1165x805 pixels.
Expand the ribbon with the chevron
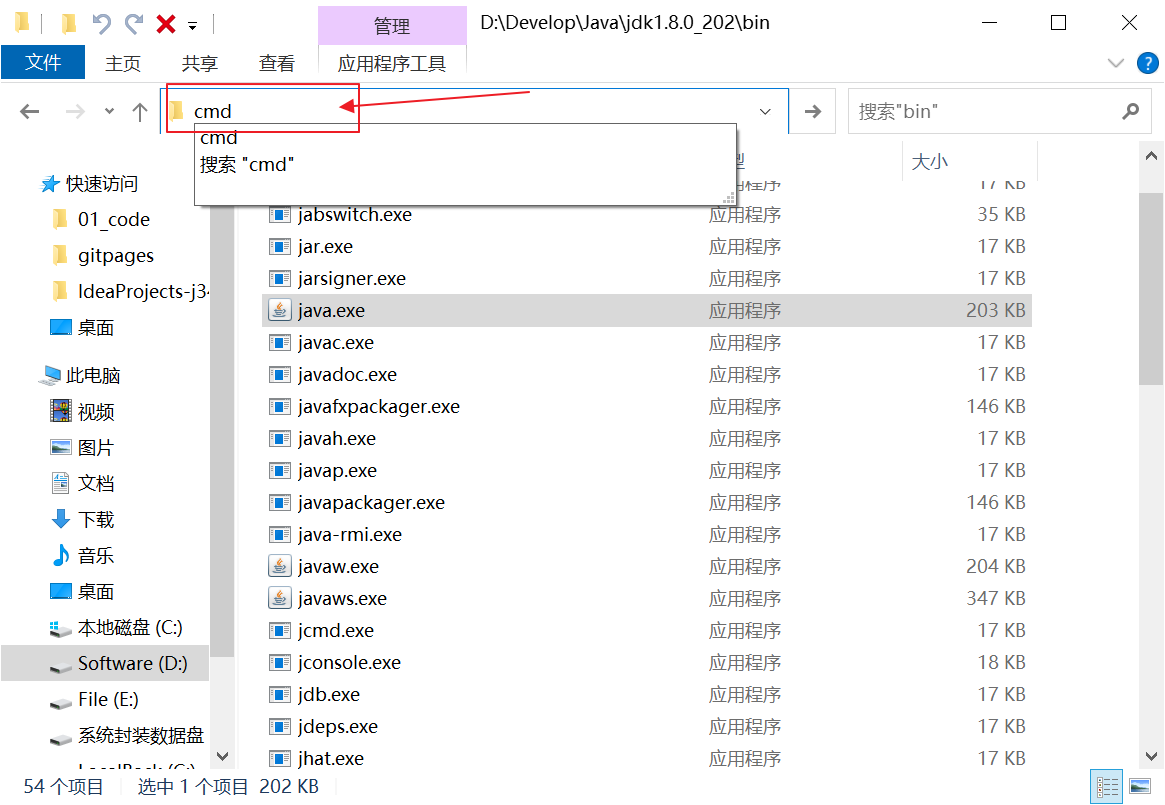coord(1116,63)
